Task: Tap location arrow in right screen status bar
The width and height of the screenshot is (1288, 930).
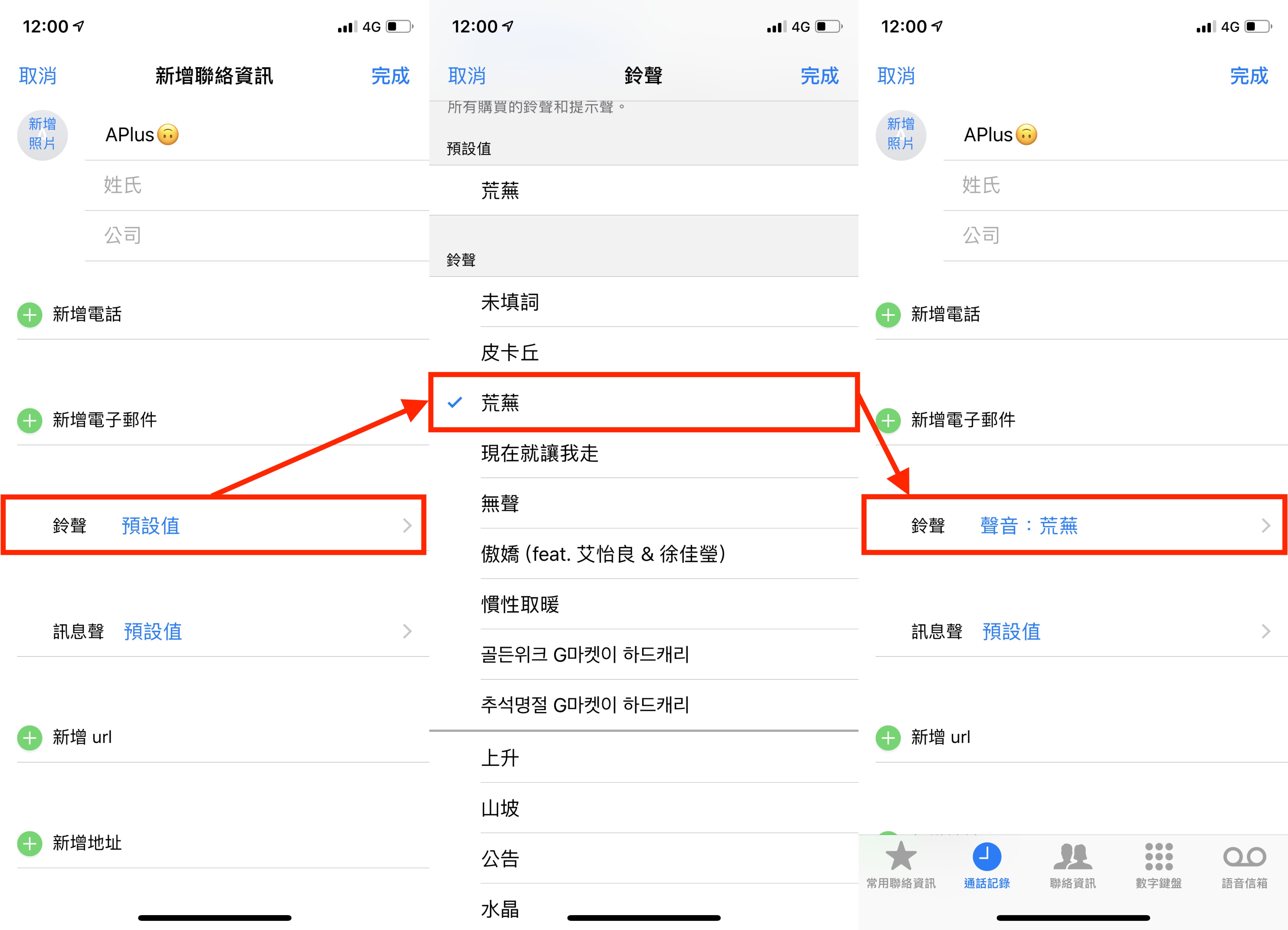Action: pyautogui.click(x=938, y=26)
